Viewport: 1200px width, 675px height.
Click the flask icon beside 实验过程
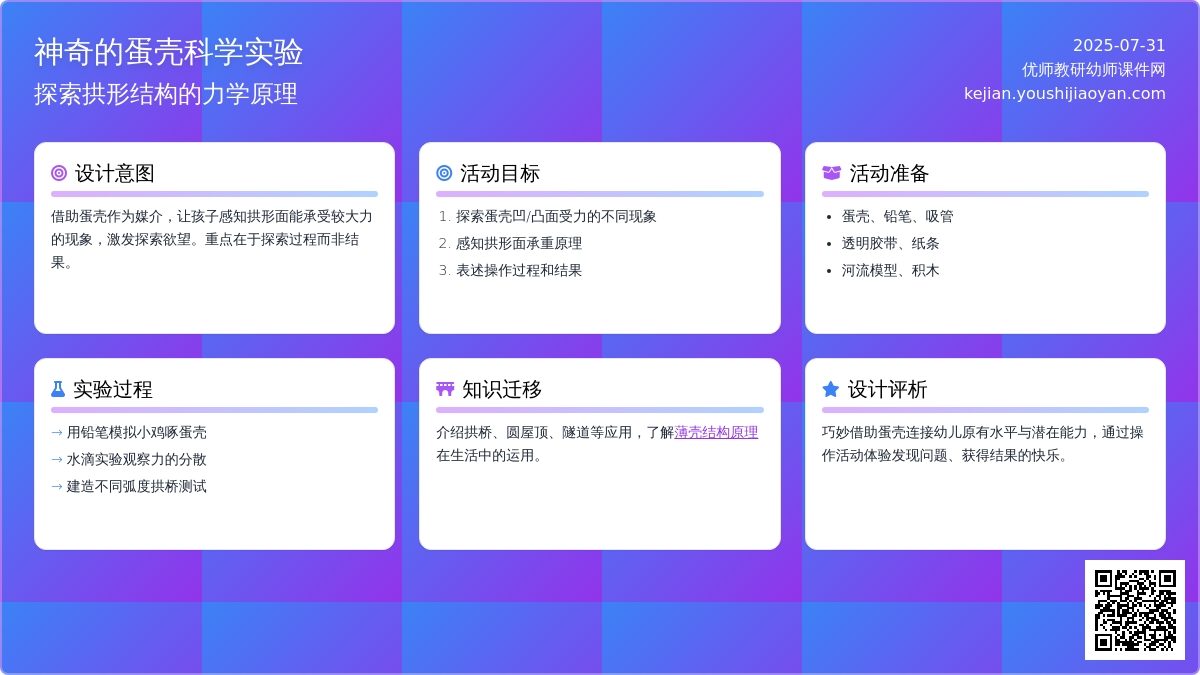click(x=58, y=389)
